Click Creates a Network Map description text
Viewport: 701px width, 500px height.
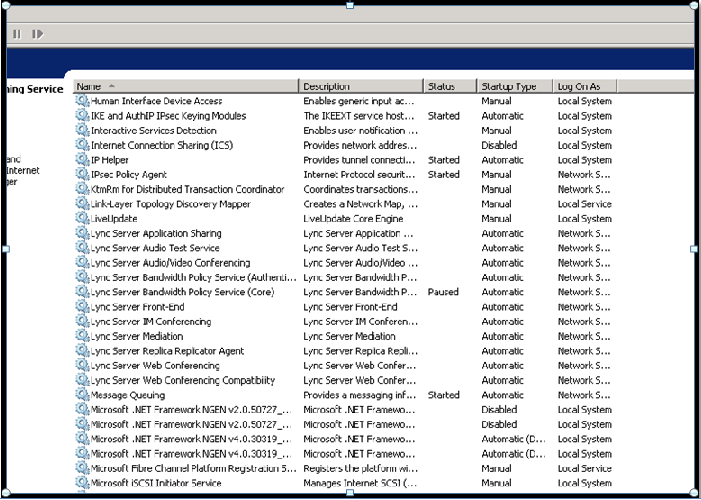pyautogui.click(x=360, y=204)
